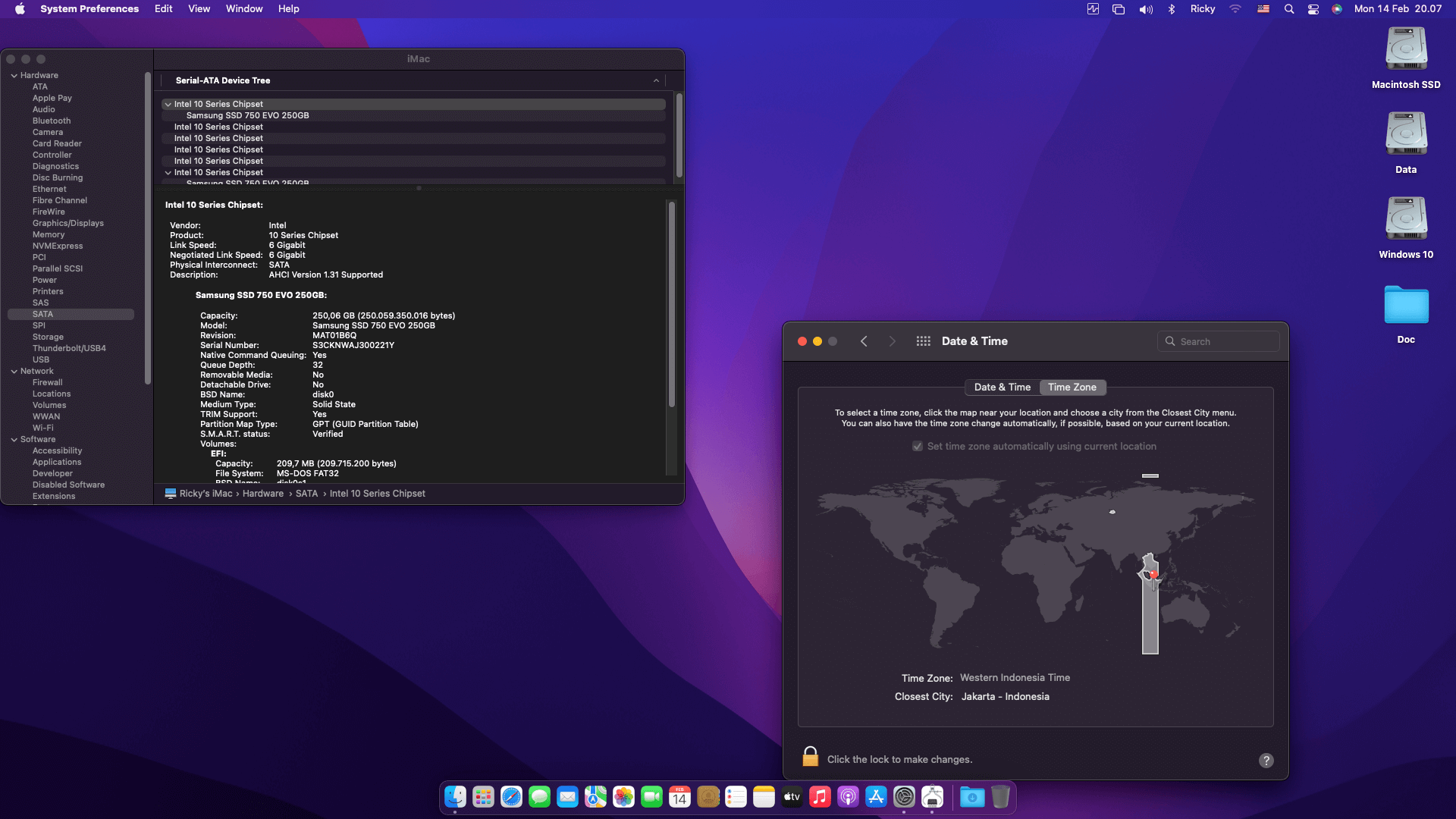Open Spotlight search in menu bar
The width and height of the screenshot is (1456, 819).
point(1288,9)
